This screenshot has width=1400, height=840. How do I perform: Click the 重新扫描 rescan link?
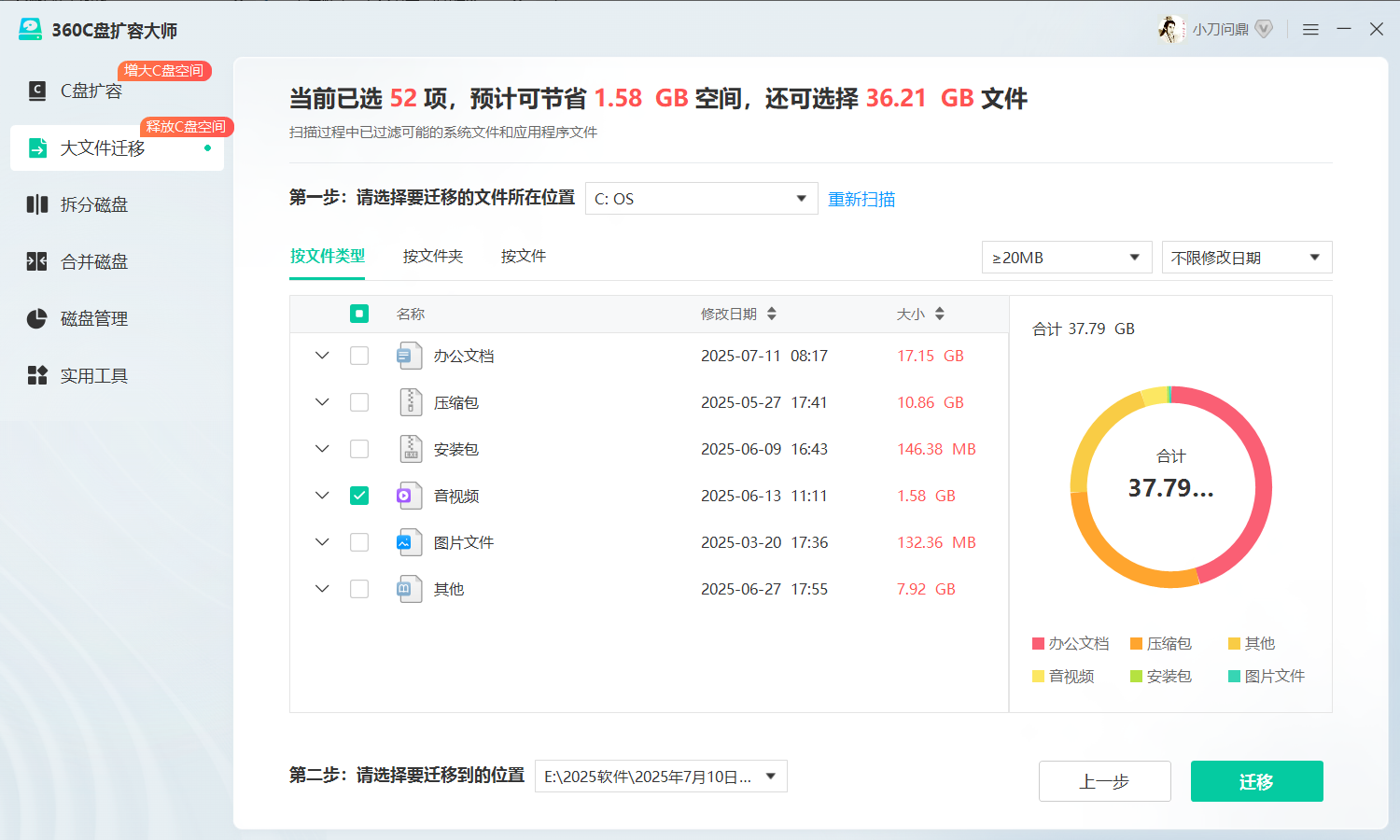tap(861, 200)
